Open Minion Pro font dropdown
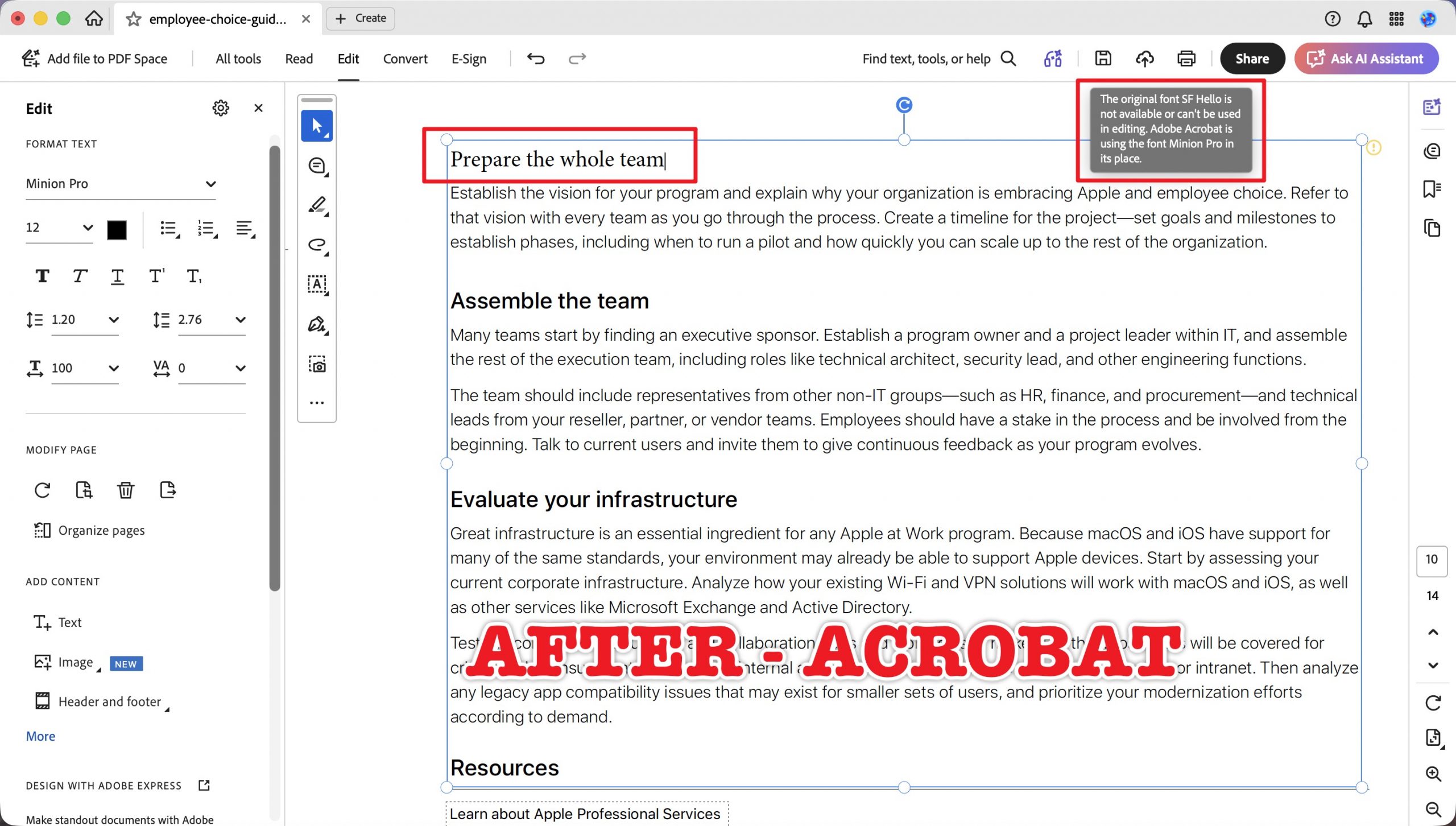 click(121, 184)
